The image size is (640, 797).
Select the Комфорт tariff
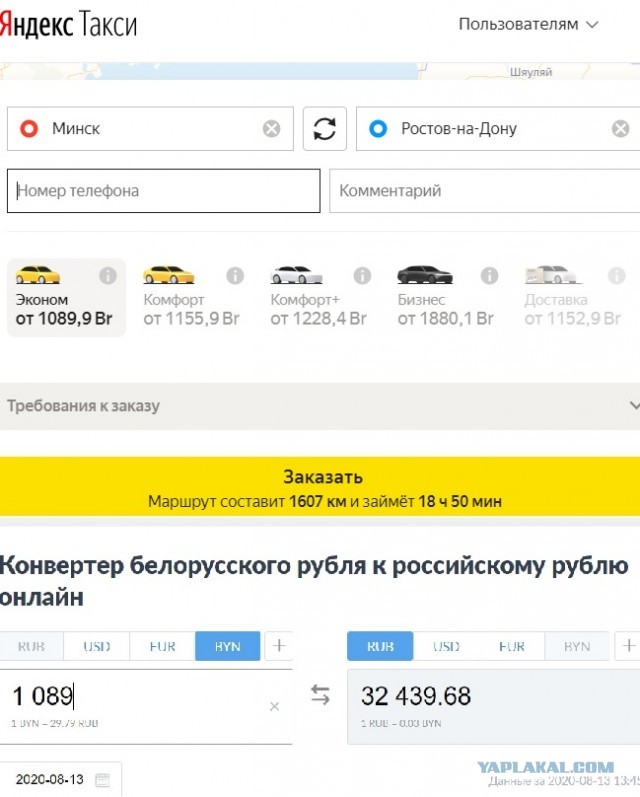click(x=192, y=298)
